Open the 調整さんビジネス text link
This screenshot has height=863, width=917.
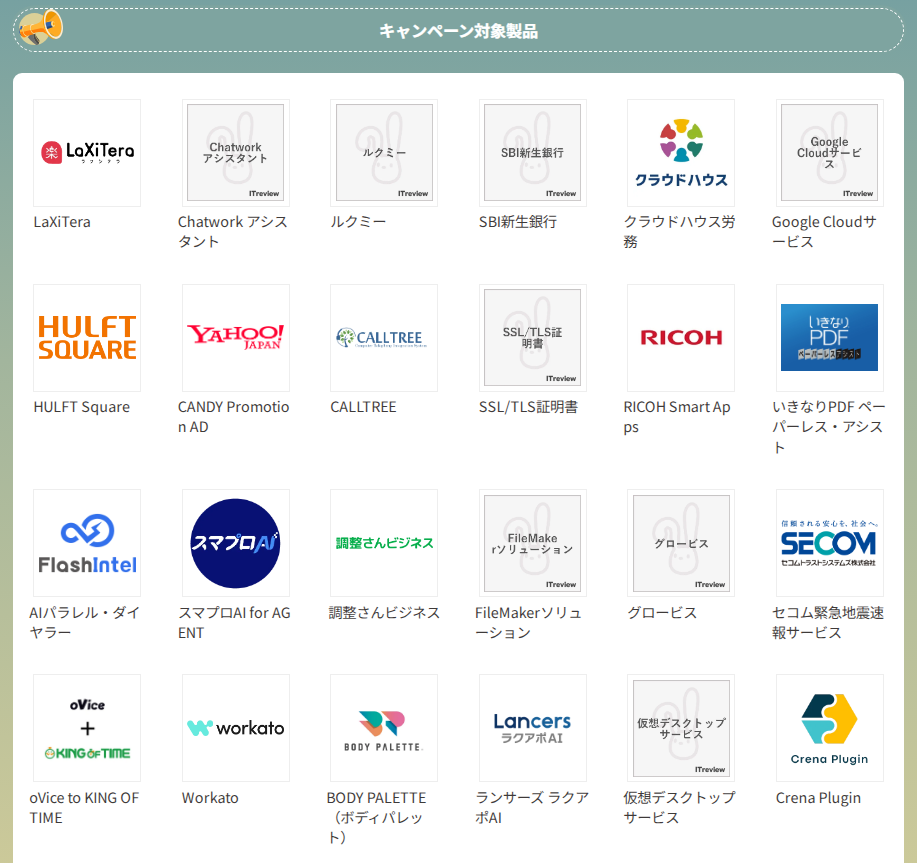384,612
